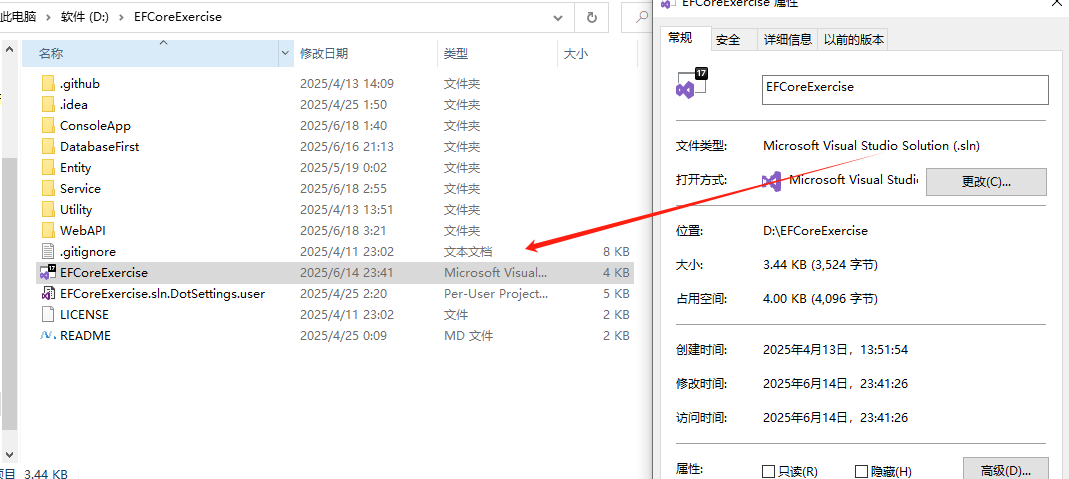
Task: Switch to the 以前的版本 tab
Action: (x=854, y=40)
